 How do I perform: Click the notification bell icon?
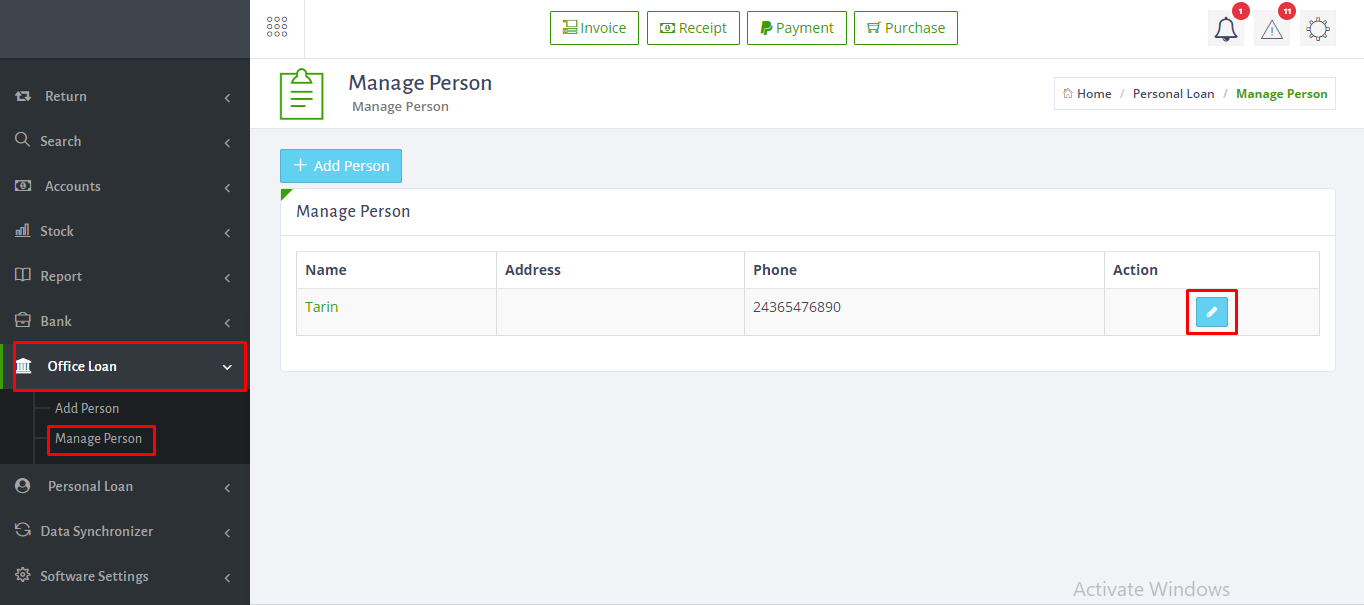point(1225,30)
